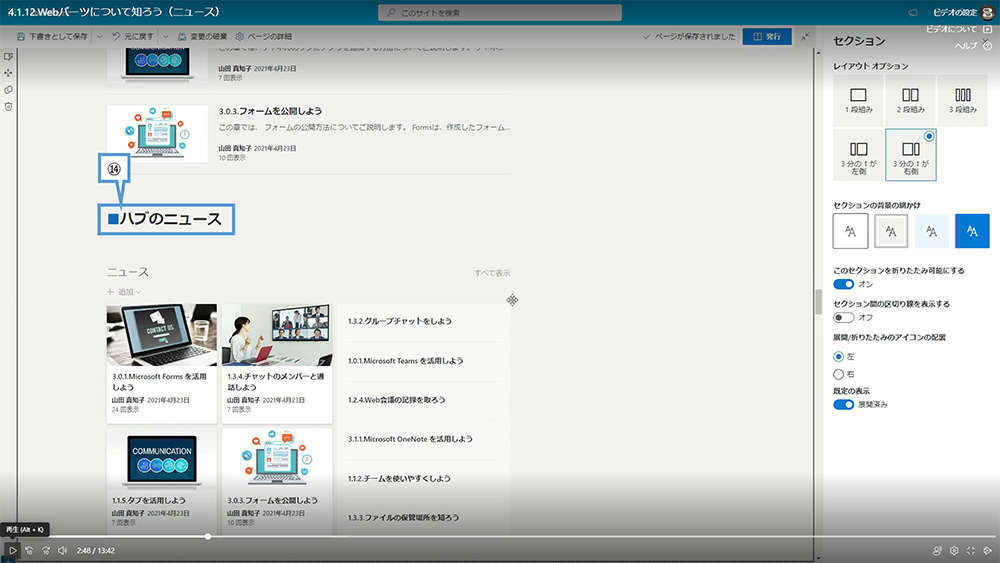Click すべて表示 link in ニュース

492,273
